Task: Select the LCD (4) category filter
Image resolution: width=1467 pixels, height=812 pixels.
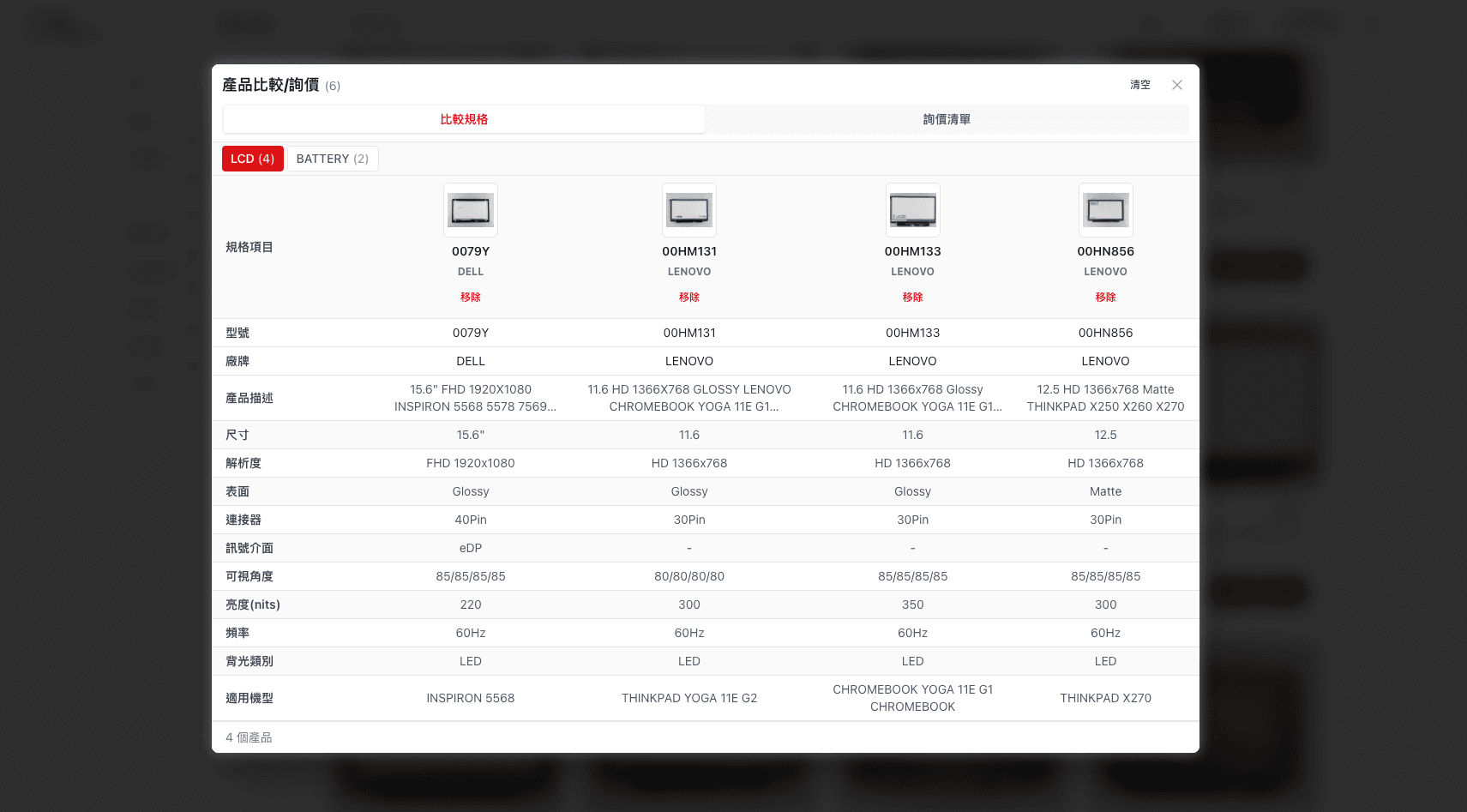Action: click(252, 159)
